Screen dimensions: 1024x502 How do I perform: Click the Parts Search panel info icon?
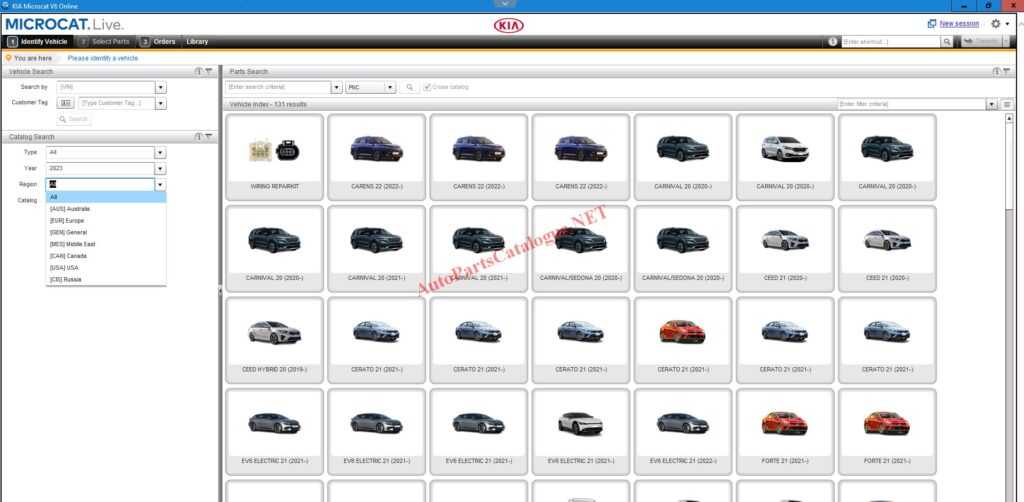tap(997, 71)
